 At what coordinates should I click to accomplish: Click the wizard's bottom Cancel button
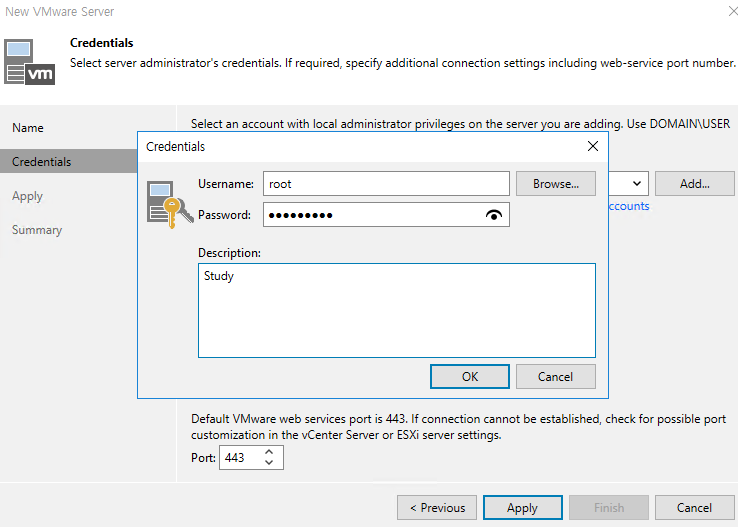pos(694,508)
